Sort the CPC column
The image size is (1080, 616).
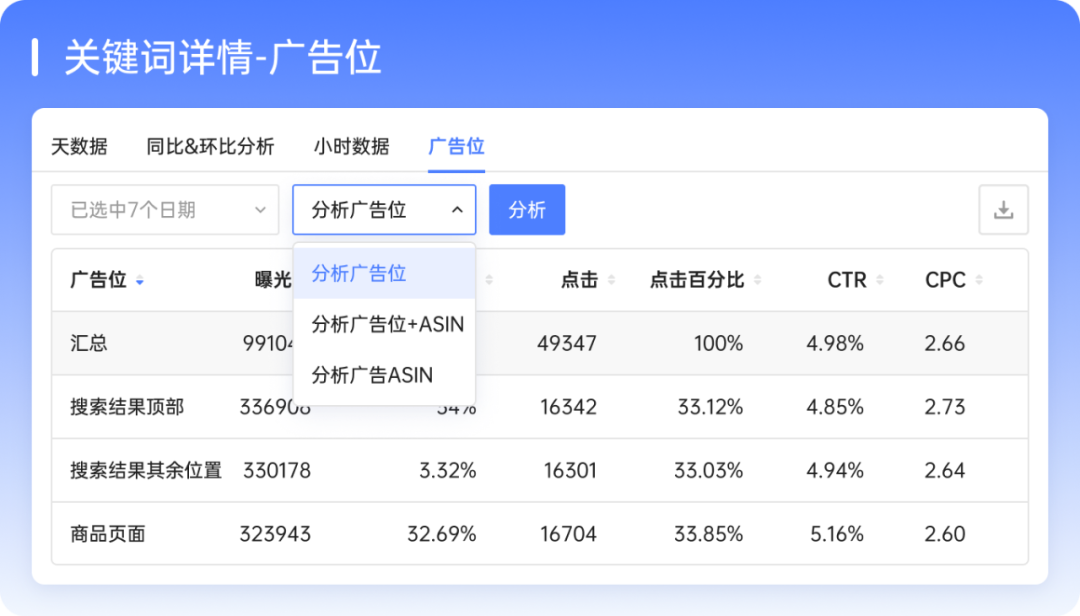pyautogui.click(x=980, y=281)
